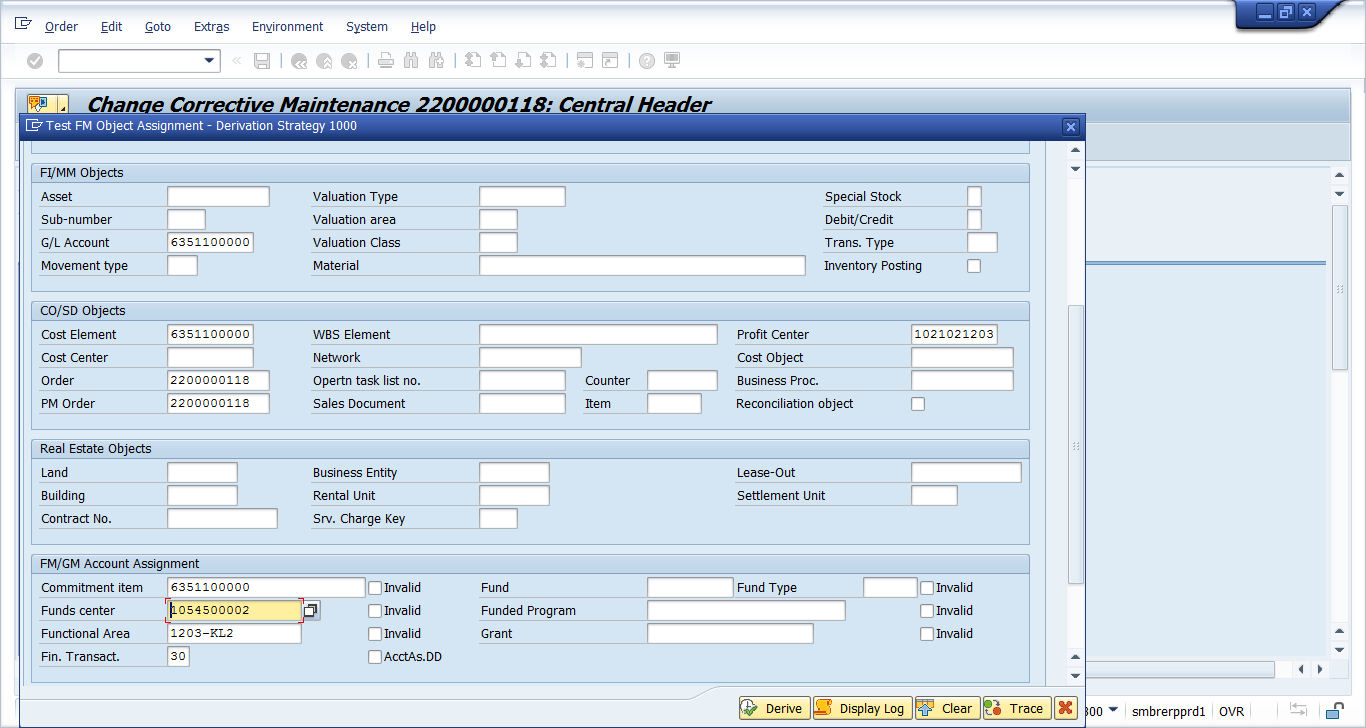Viewport: 1366px width, 728px height.
Task: Open the Goto menu
Action: pyautogui.click(x=157, y=27)
